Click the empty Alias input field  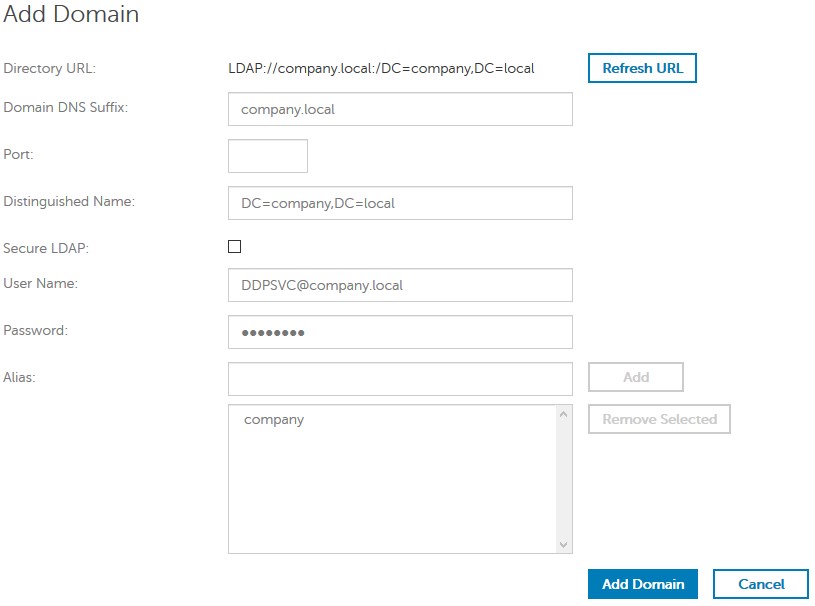click(400, 377)
